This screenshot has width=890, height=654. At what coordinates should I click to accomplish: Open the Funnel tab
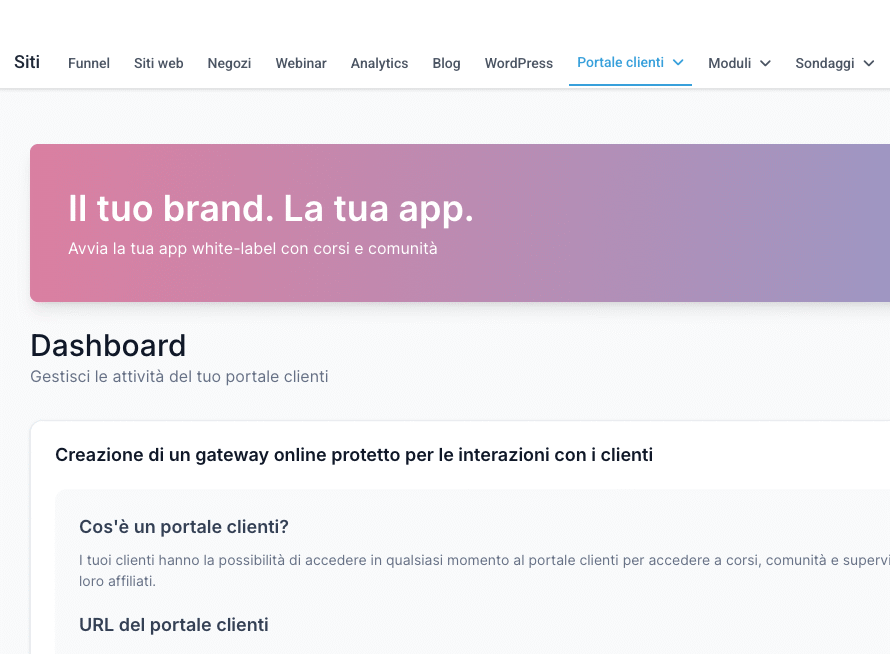pyautogui.click(x=89, y=63)
